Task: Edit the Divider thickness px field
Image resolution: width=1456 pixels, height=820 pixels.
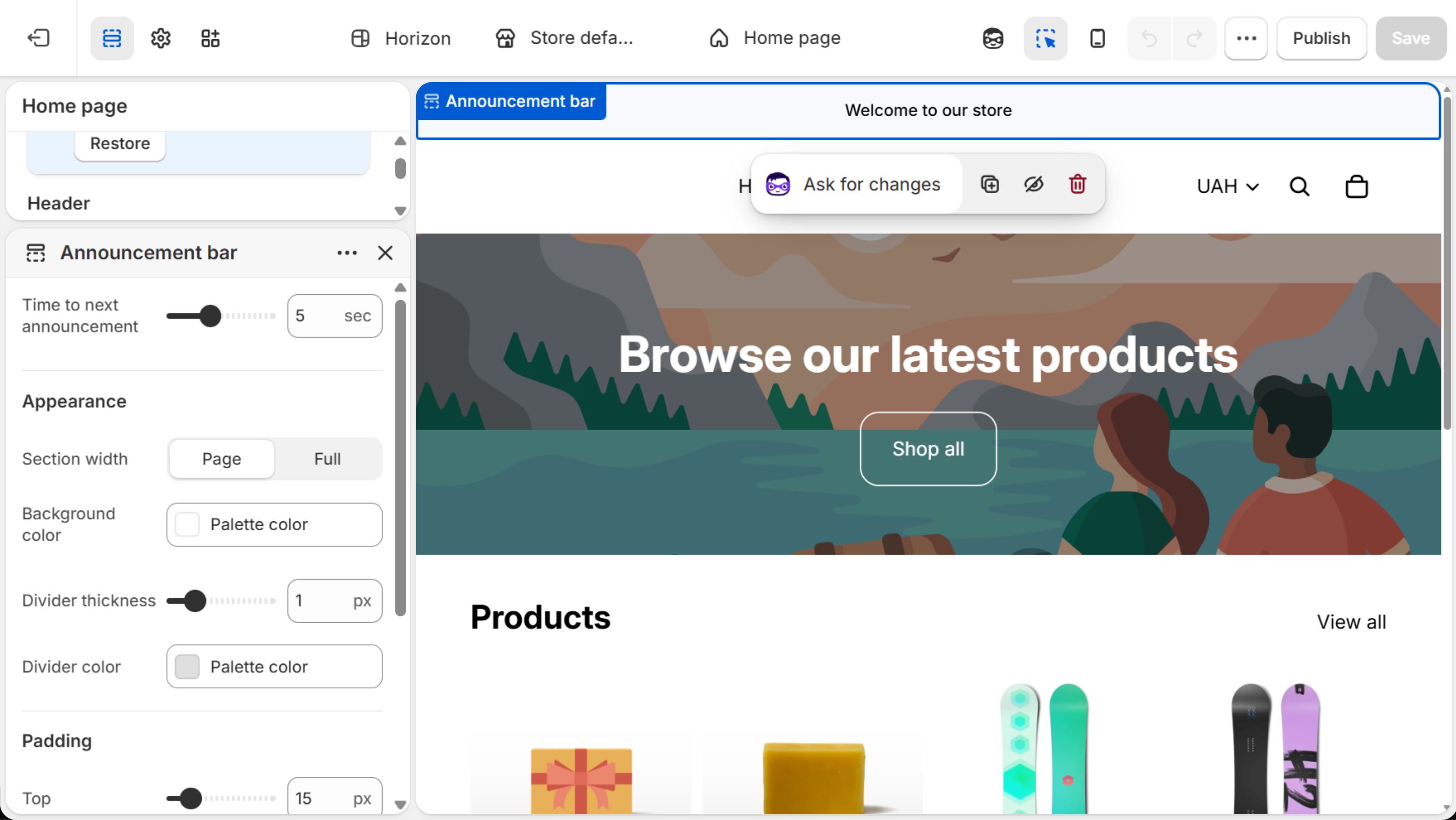Action: click(334, 601)
